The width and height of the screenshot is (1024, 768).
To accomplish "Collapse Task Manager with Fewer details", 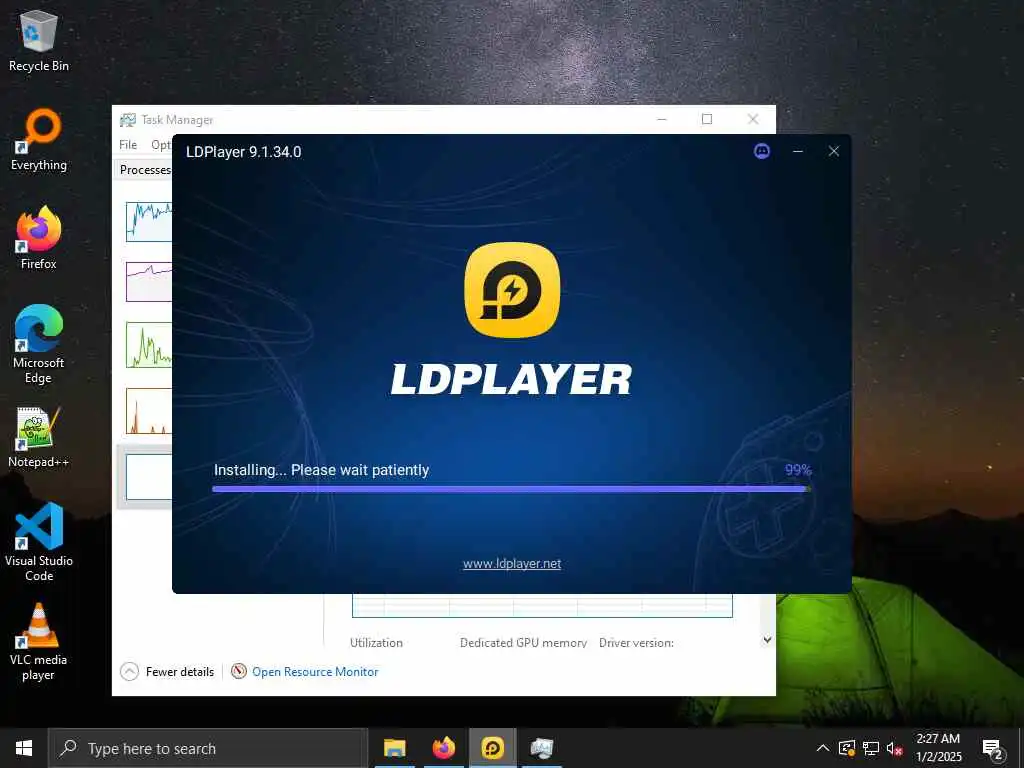I will pyautogui.click(x=167, y=671).
